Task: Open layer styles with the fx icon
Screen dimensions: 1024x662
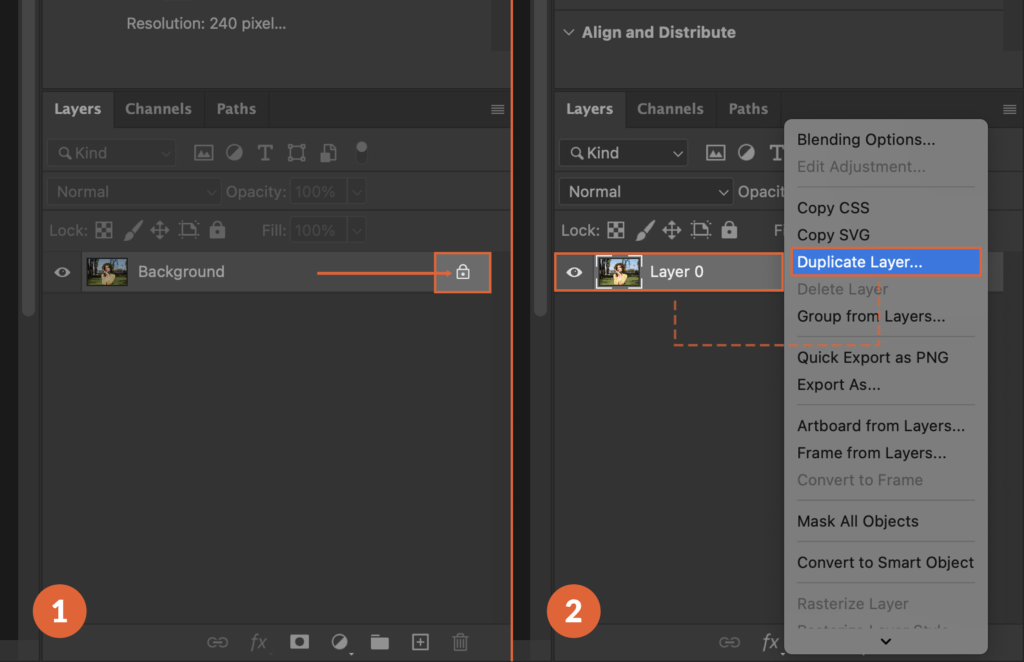Action: (259, 642)
